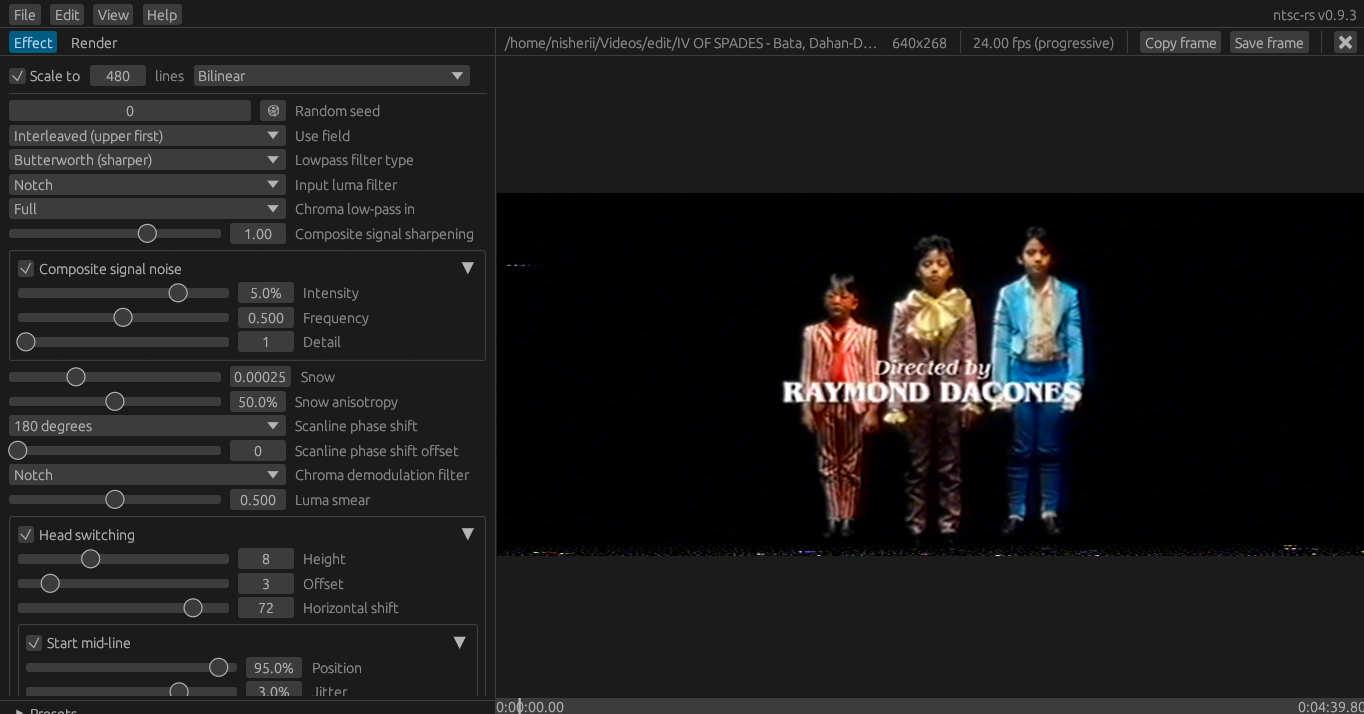Disable Composite signal noise checkbox

coord(26,269)
